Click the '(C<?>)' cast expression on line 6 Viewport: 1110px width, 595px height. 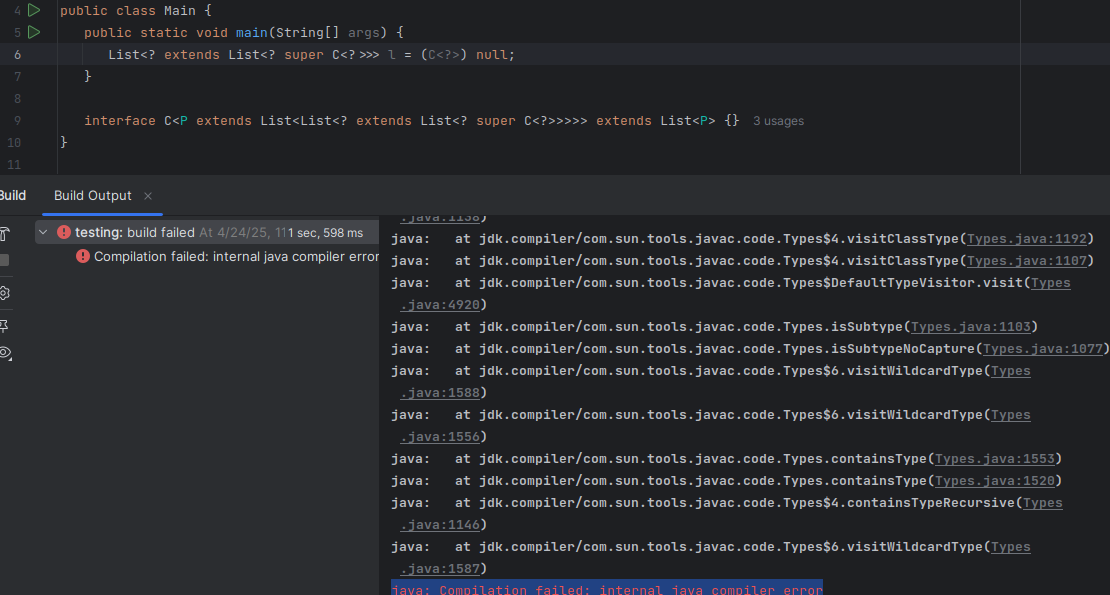click(x=444, y=54)
